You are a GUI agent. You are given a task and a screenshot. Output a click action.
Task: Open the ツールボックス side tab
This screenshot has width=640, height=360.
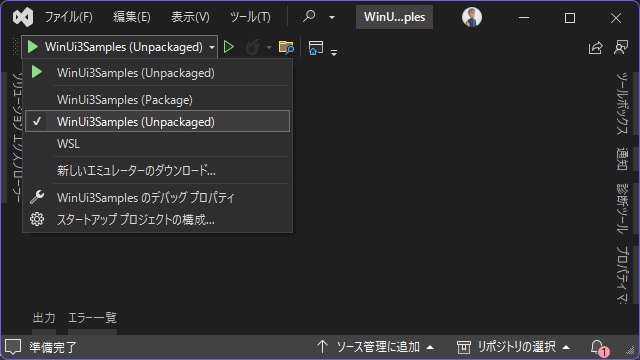622,103
